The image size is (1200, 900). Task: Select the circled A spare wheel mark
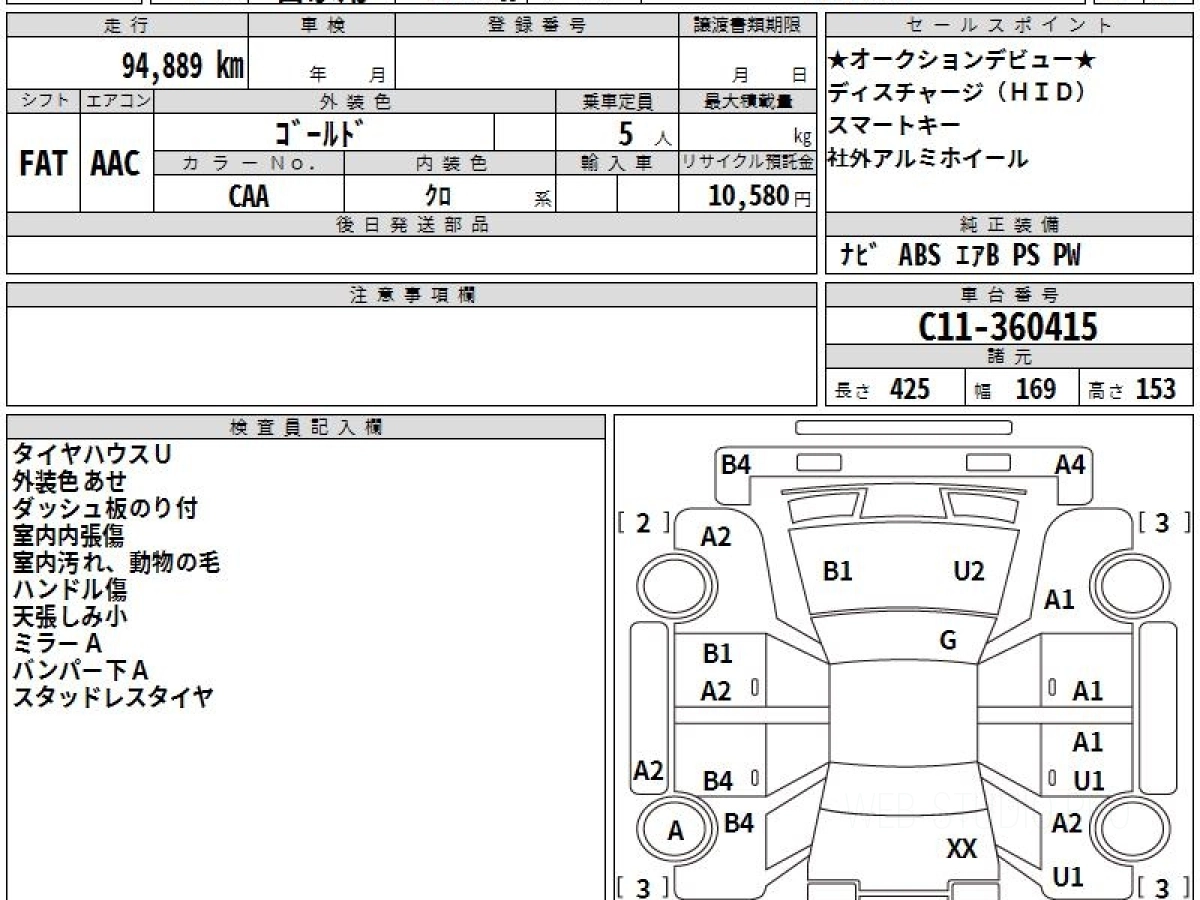point(676,831)
